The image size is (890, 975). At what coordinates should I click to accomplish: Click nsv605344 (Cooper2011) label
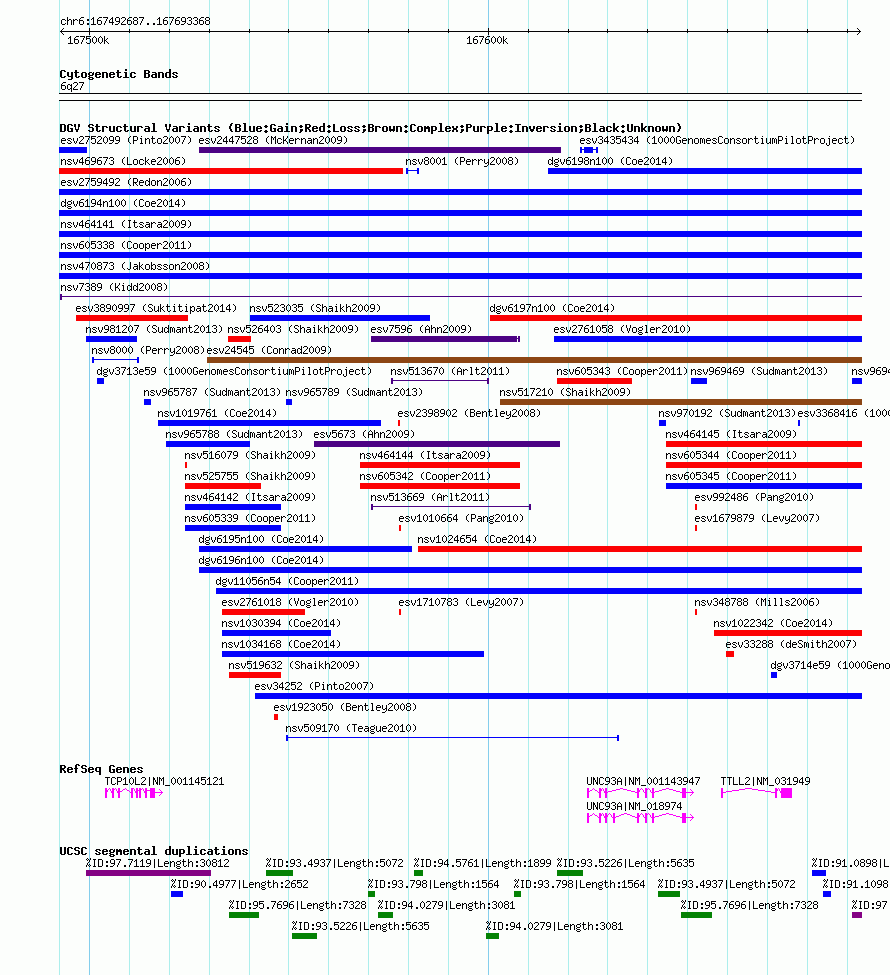pyautogui.click(x=731, y=456)
